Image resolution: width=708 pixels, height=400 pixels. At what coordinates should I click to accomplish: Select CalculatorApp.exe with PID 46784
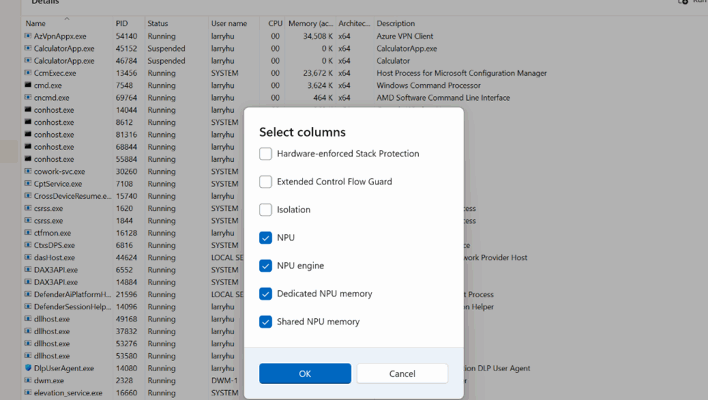click(64, 60)
